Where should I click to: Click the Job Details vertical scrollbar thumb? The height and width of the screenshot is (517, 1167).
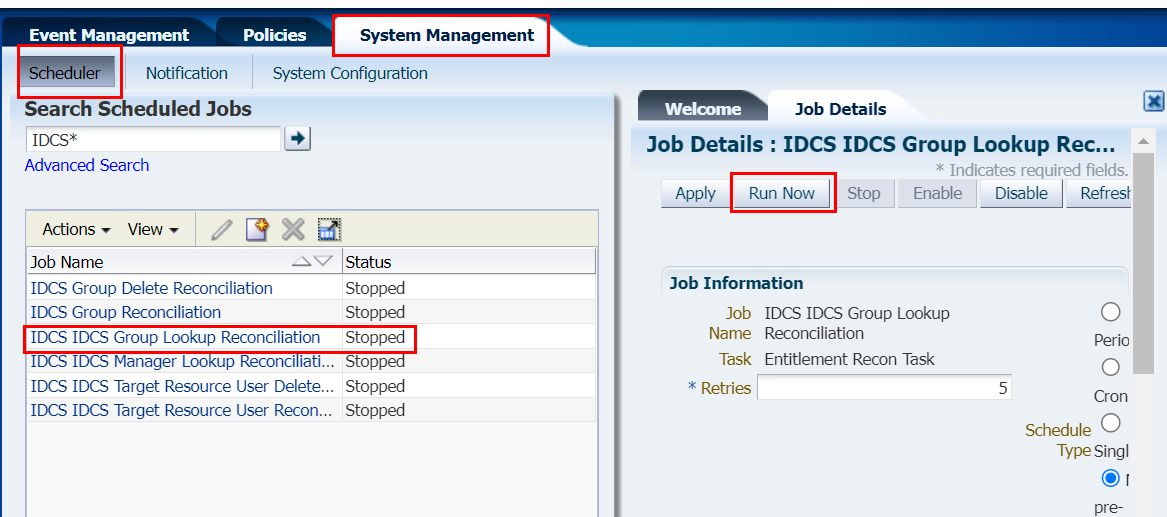1142,264
